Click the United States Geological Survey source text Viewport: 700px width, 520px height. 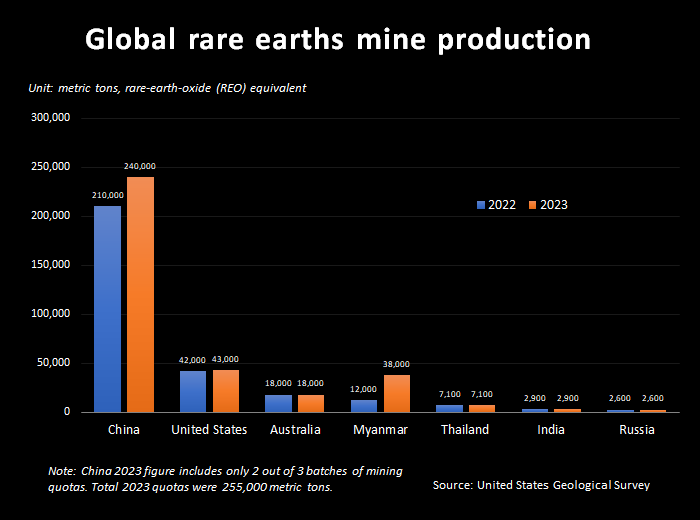click(541, 485)
